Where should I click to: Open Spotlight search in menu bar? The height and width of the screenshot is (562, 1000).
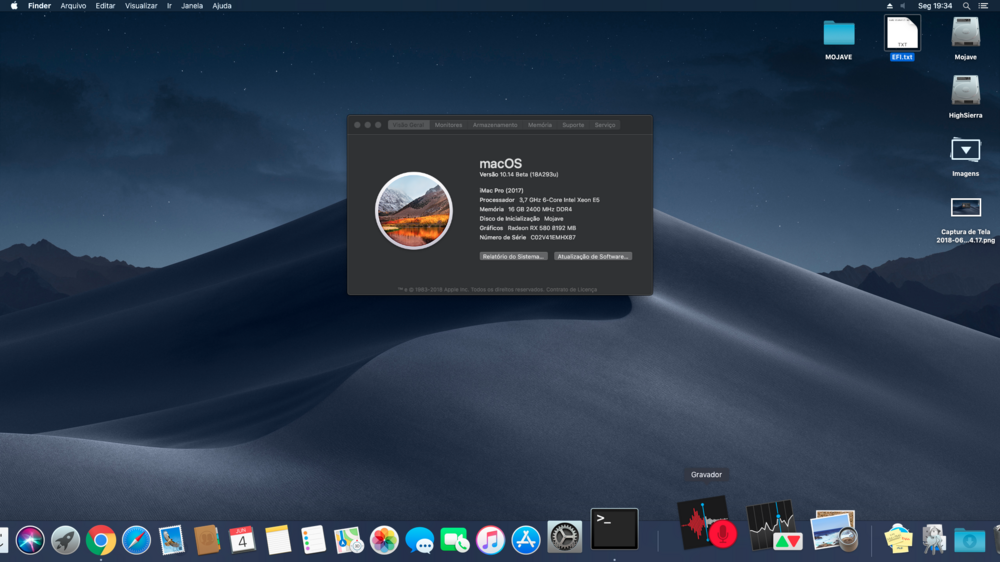(x=964, y=6)
